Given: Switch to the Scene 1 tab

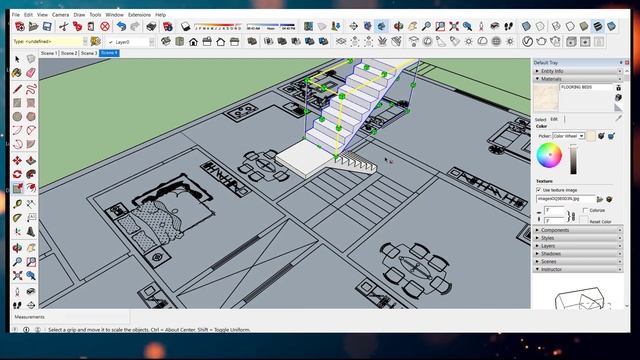Looking at the screenshot, I should pos(49,53).
